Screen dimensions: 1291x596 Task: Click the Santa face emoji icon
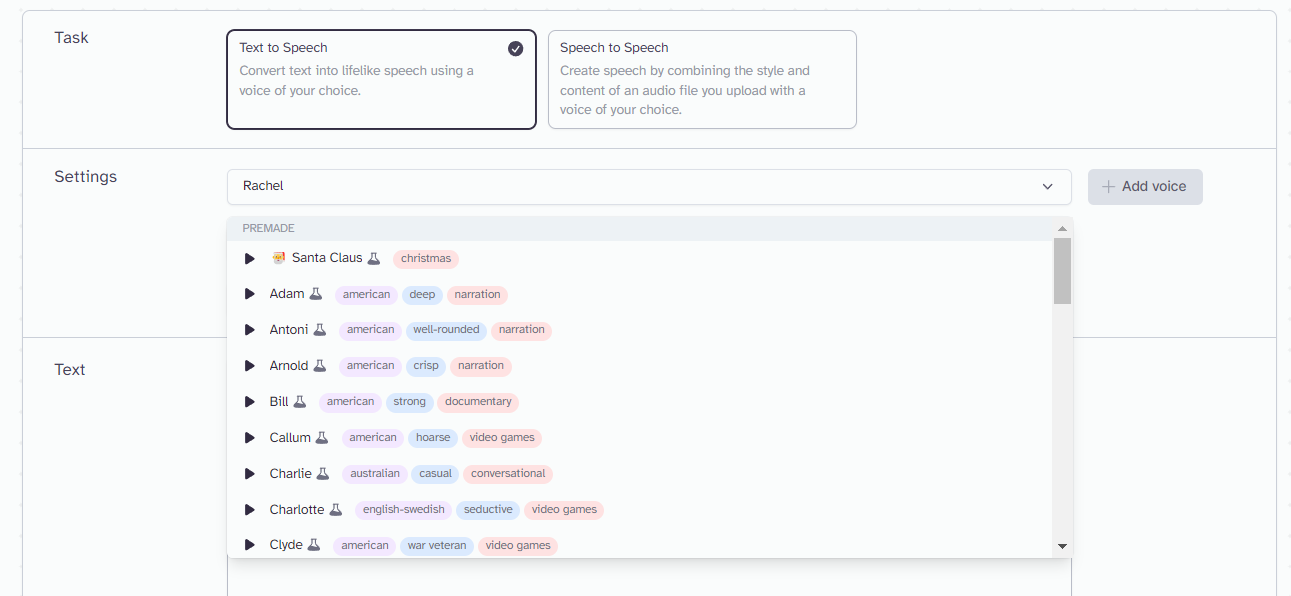coord(279,258)
